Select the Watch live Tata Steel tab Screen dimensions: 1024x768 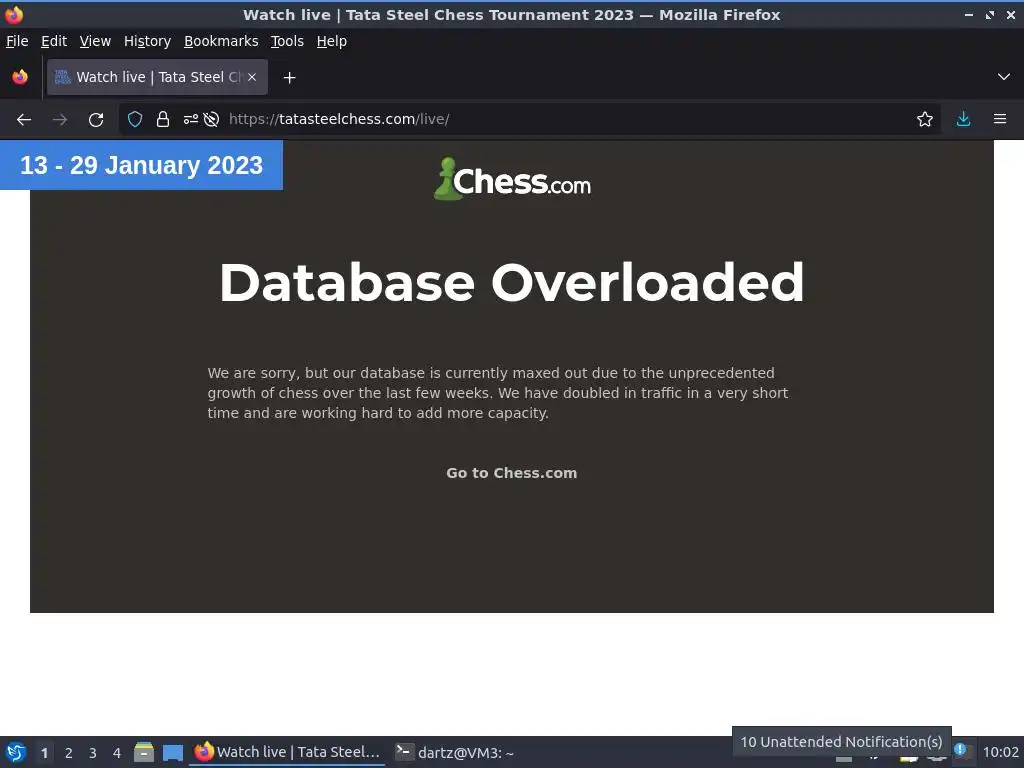click(x=157, y=77)
